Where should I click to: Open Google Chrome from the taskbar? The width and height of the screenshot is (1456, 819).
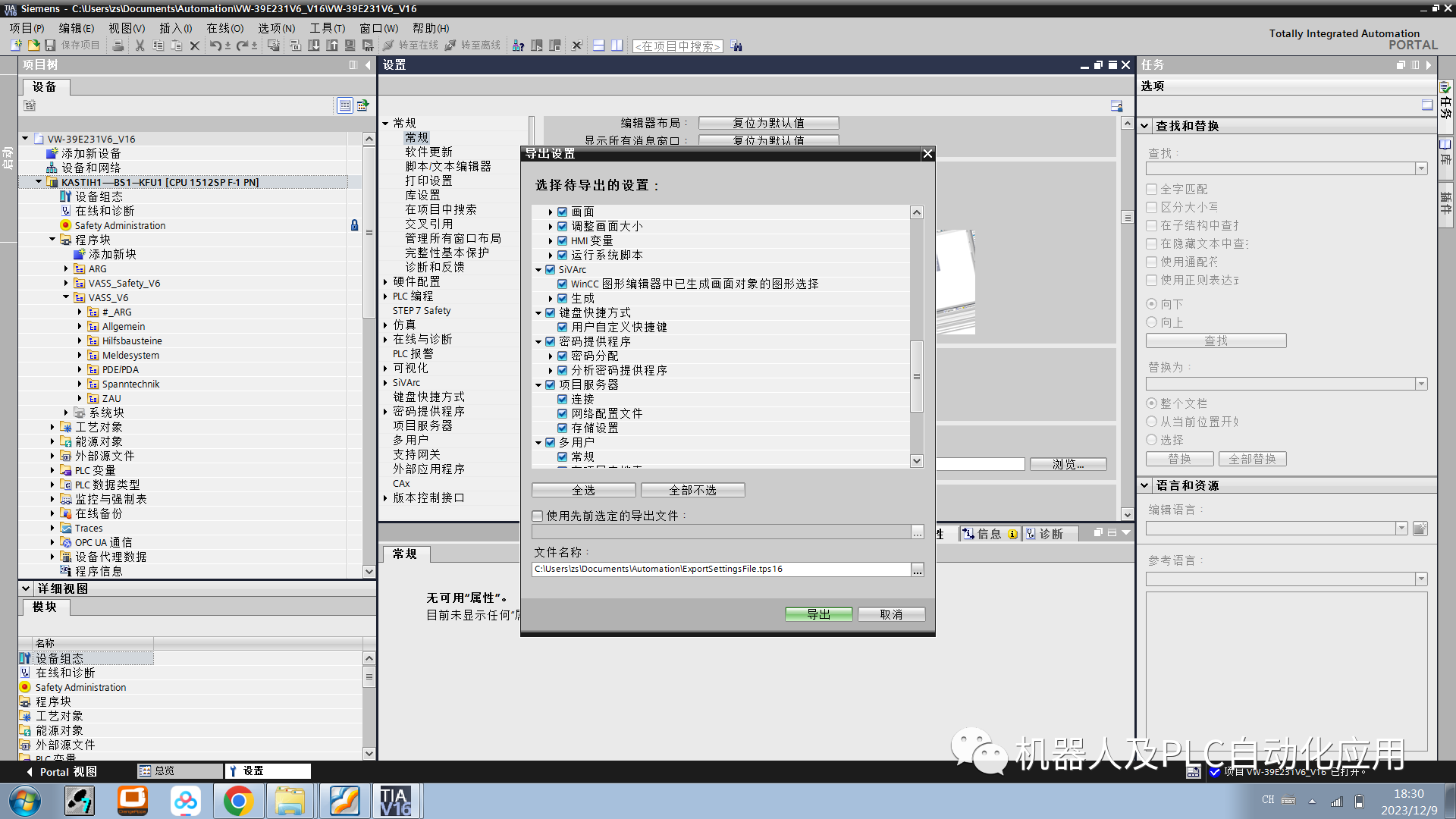pos(238,801)
